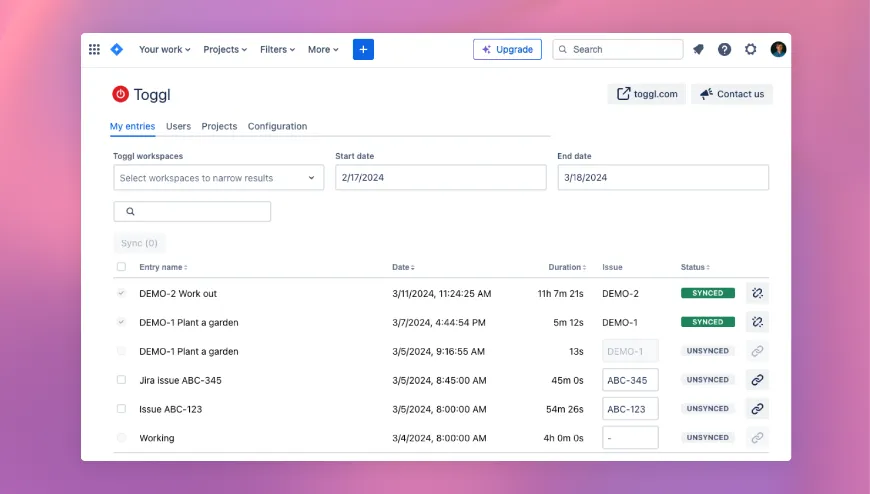870x494 pixels.
Task: Open the app switcher grid icon
Action: pos(95,49)
